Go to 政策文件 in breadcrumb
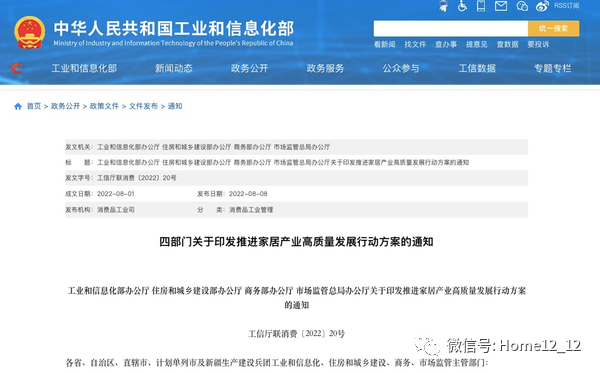Viewport: 600px width, 373px height. point(104,106)
